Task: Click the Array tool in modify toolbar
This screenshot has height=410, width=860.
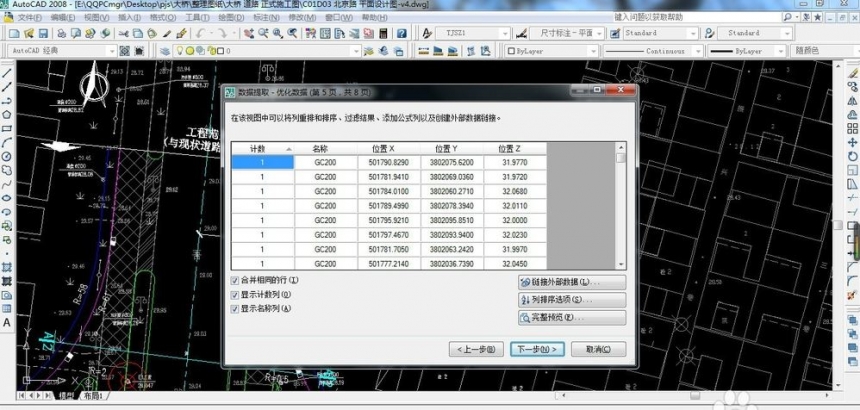Action: tap(852, 129)
